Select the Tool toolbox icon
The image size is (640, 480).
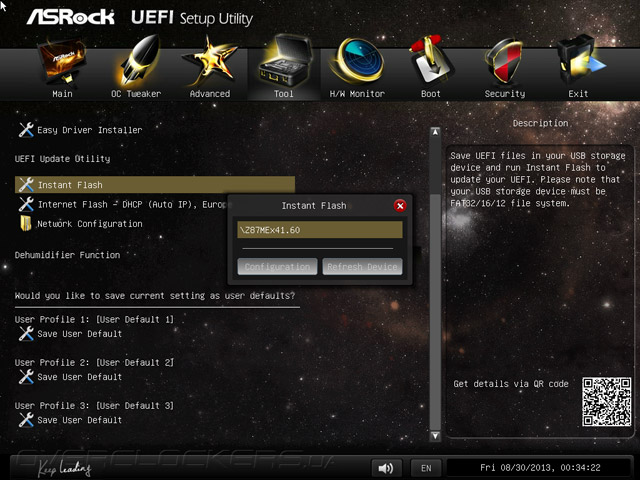(x=285, y=61)
